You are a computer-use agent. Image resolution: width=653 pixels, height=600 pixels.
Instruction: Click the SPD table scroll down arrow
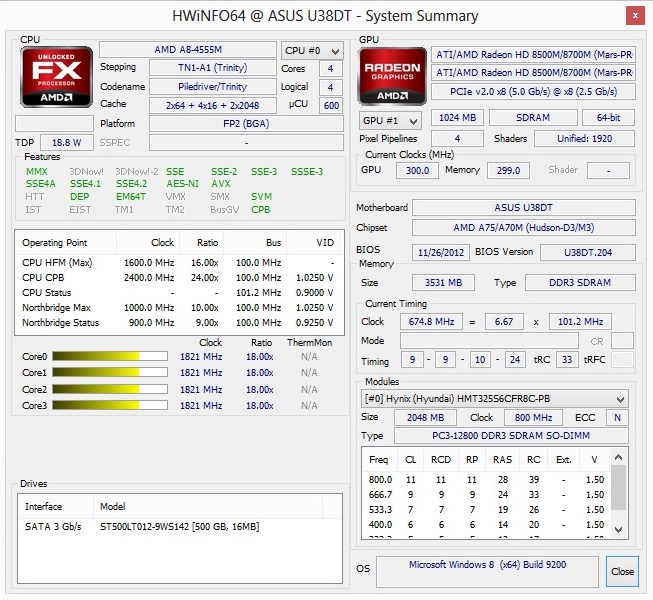click(x=618, y=530)
